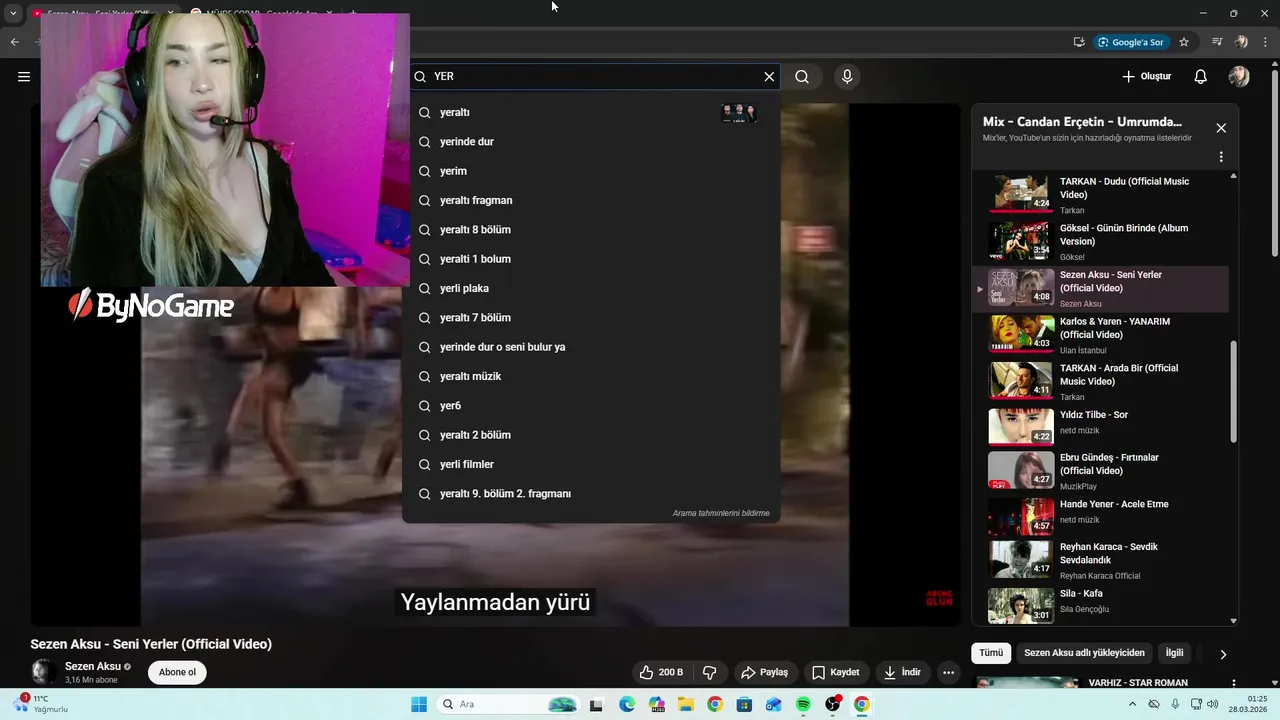Select the Tümü filter chip
Image resolution: width=1280 pixels, height=720 pixels.
click(x=991, y=653)
